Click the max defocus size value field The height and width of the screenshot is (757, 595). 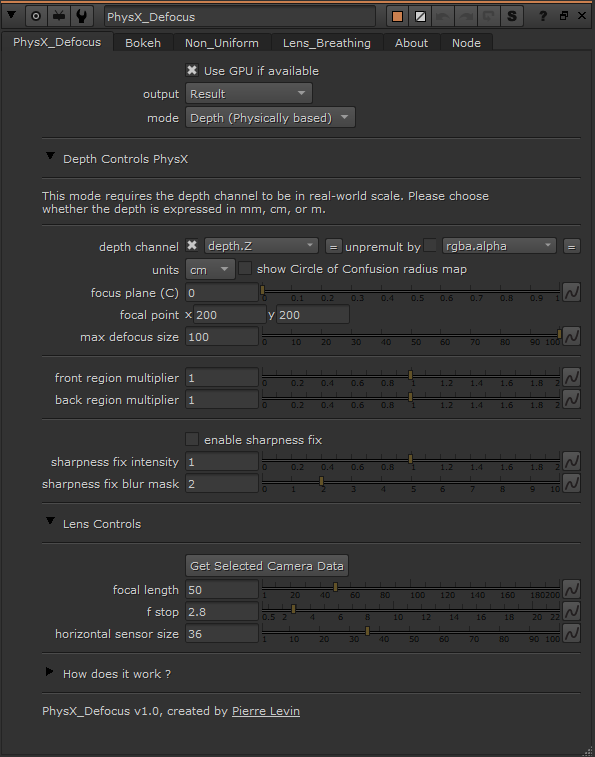coord(222,336)
